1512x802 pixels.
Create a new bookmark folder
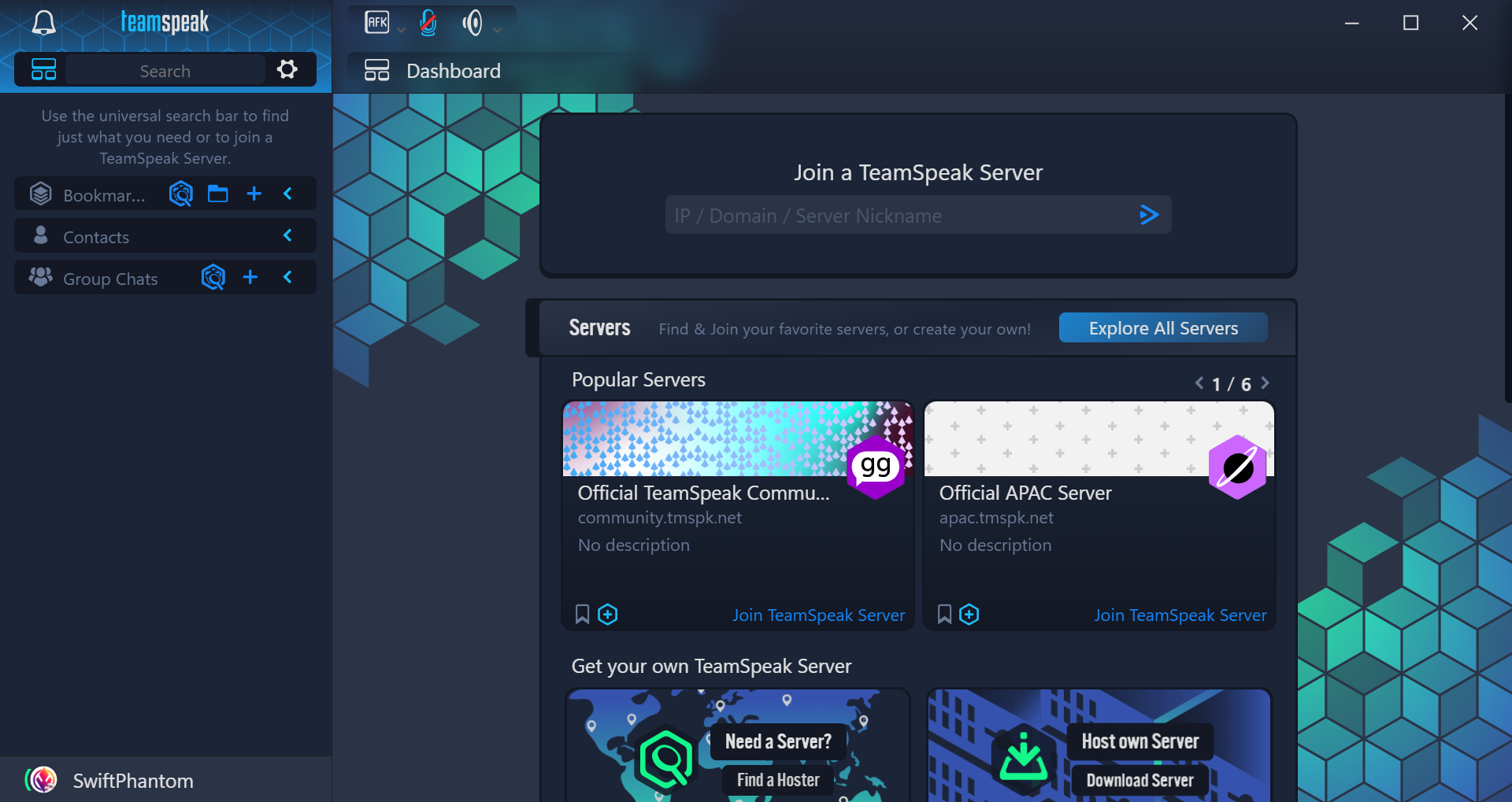tap(218, 194)
